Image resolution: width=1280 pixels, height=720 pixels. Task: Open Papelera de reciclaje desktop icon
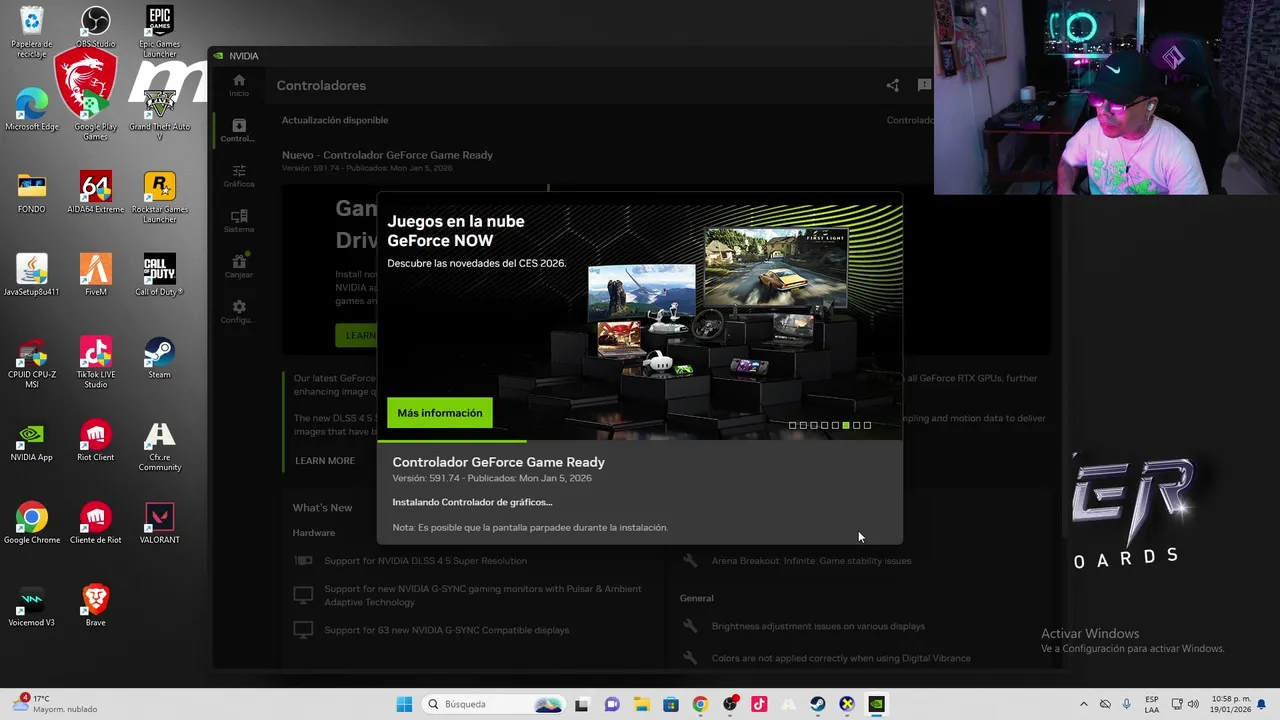[32, 32]
